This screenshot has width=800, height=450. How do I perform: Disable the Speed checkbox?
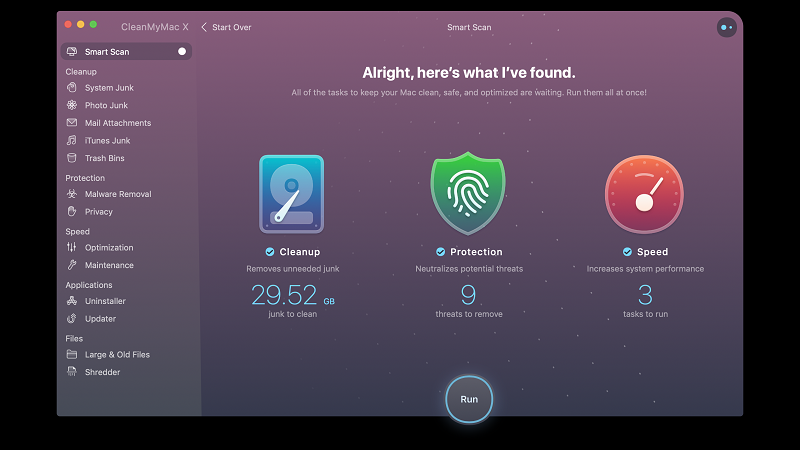[x=627, y=252]
